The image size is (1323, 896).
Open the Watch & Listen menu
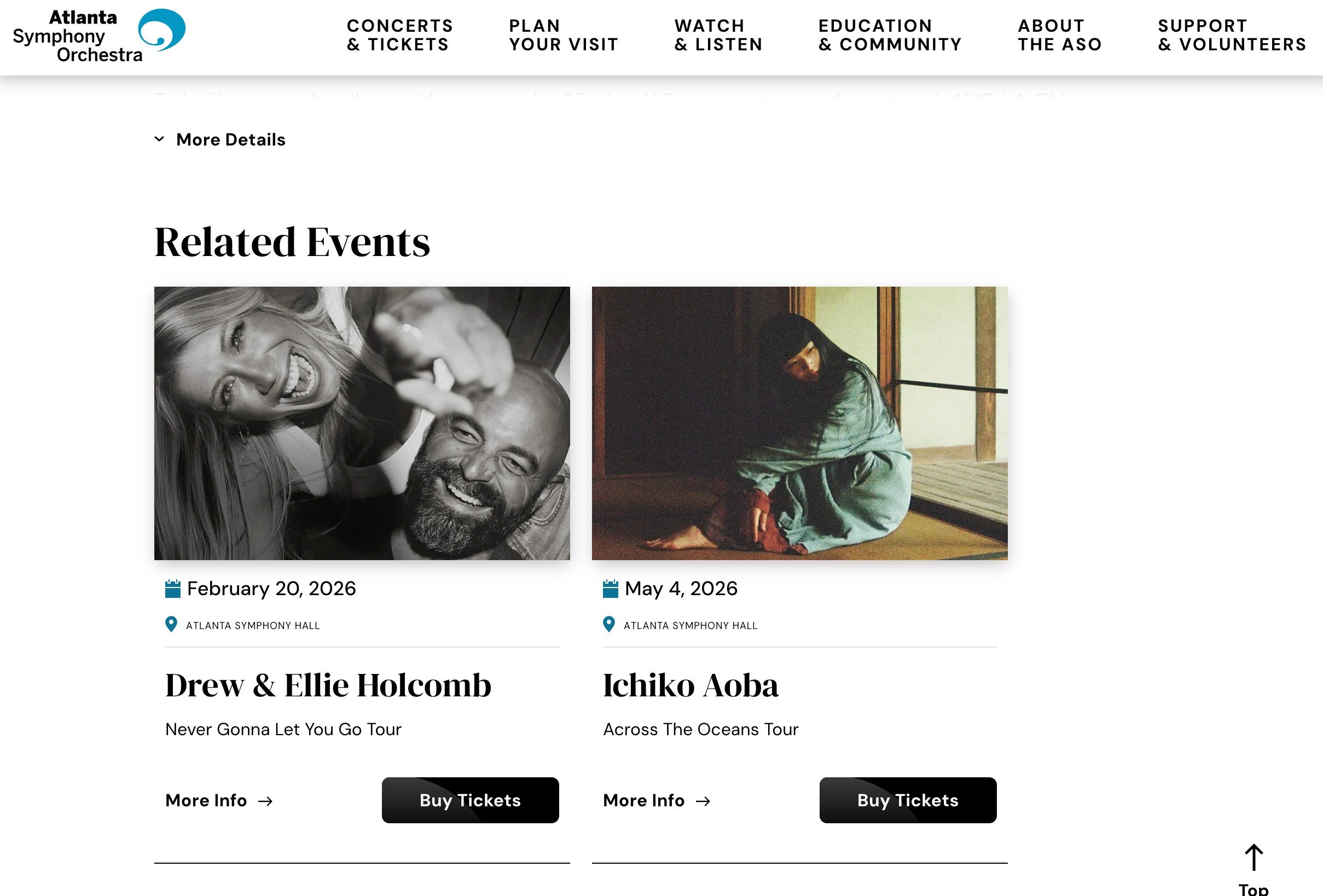click(718, 36)
